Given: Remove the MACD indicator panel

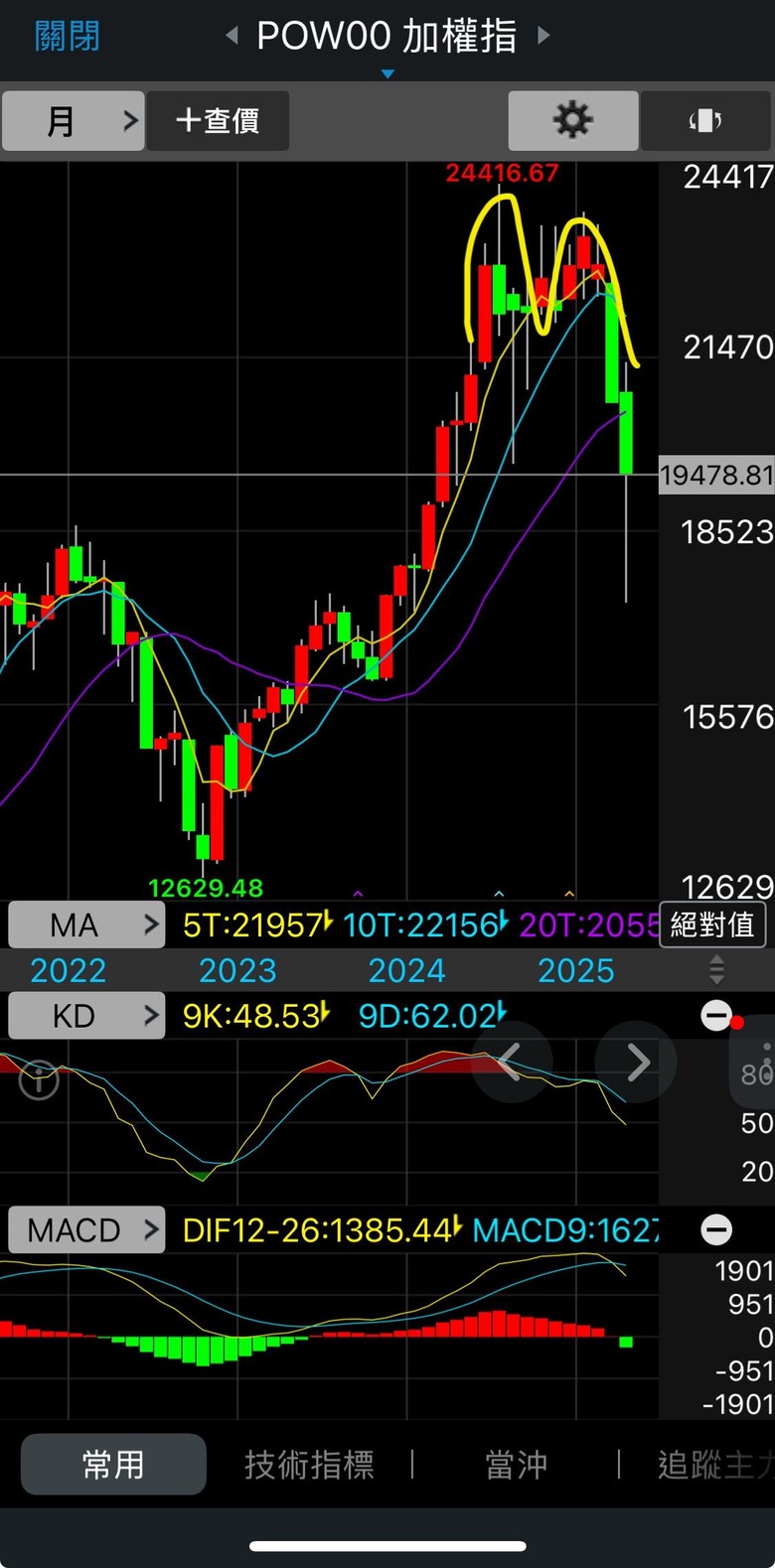Looking at the screenshot, I should tap(716, 1229).
